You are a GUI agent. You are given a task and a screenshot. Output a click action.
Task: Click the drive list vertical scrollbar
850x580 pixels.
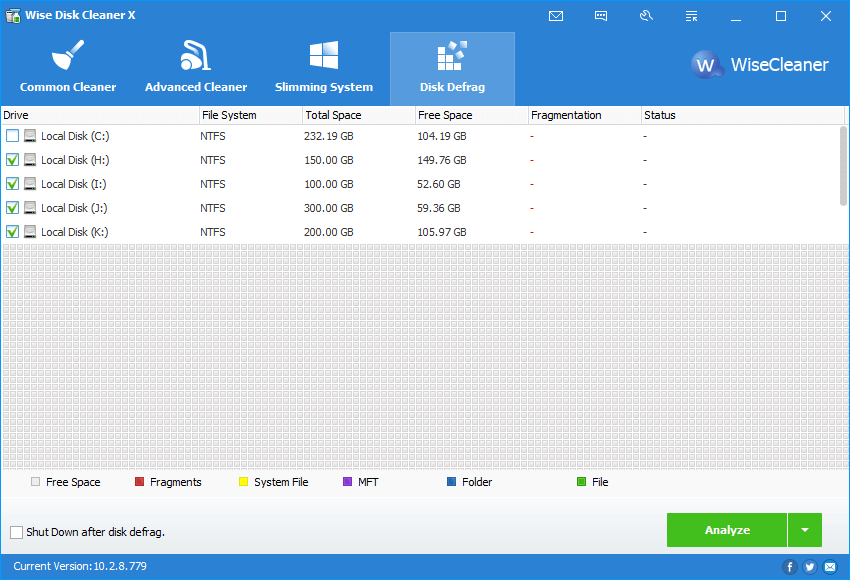[843, 166]
